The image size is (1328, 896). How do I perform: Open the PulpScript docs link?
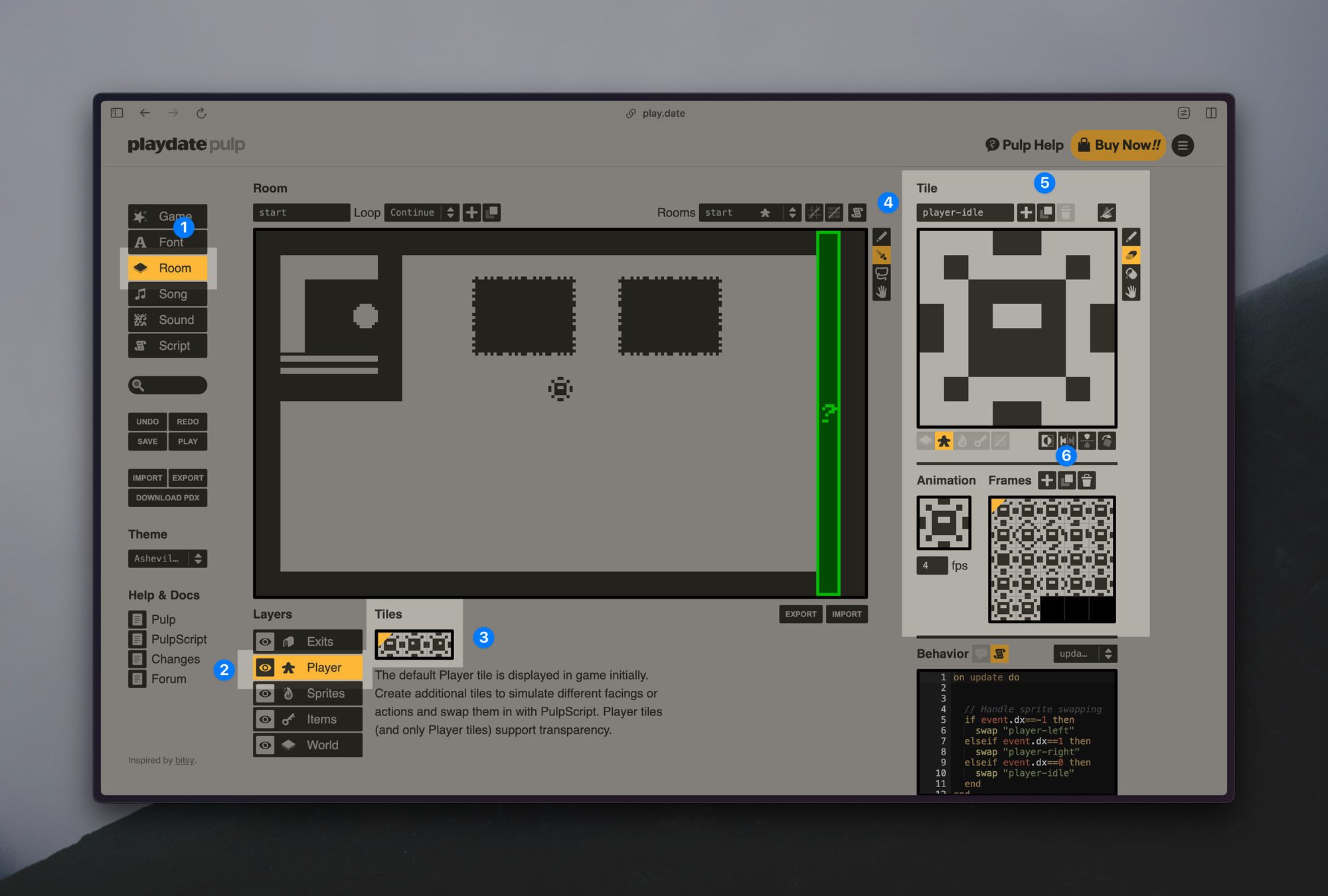(179, 639)
